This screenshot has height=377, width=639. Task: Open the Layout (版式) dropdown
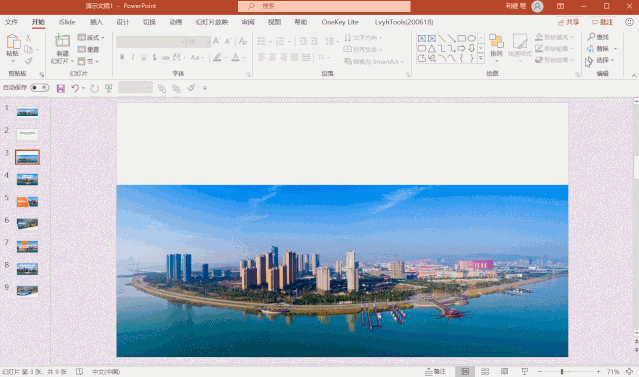click(x=91, y=37)
